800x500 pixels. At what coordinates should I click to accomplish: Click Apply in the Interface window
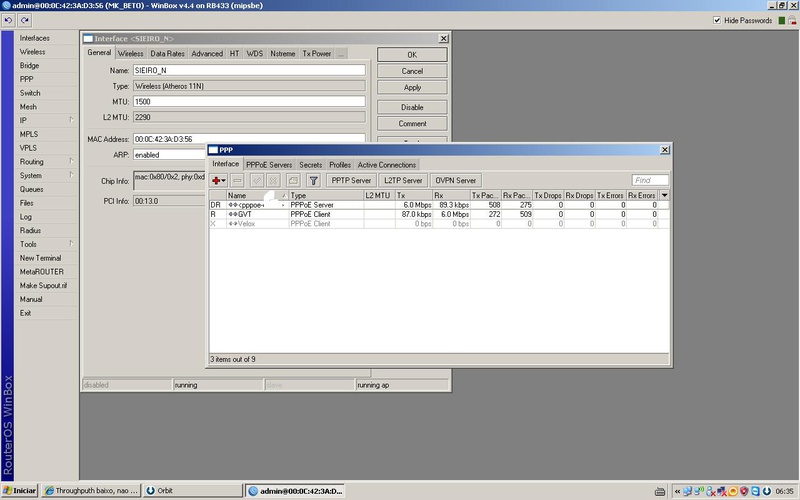pos(412,88)
